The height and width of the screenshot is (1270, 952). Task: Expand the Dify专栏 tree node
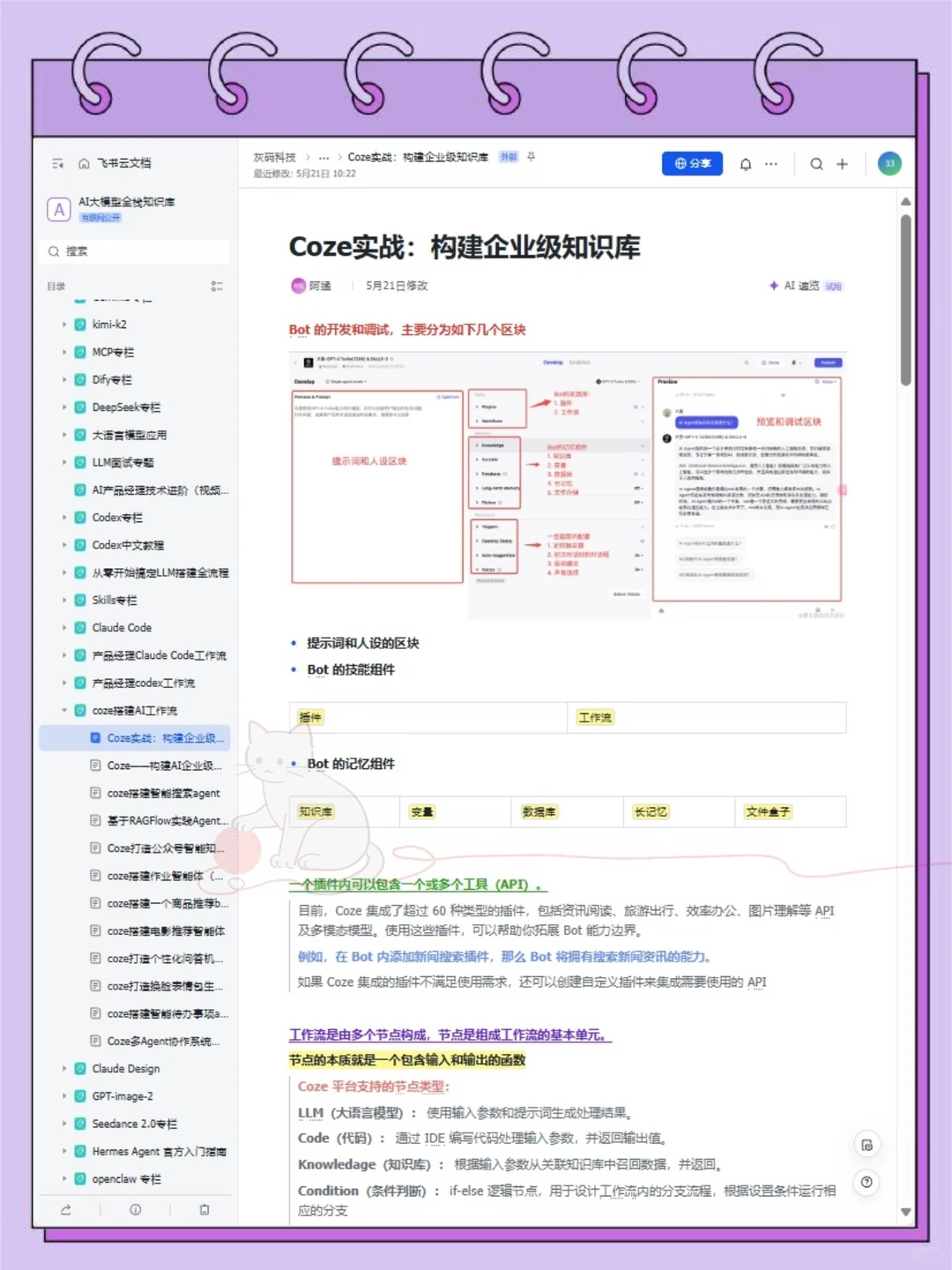coord(64,379)
